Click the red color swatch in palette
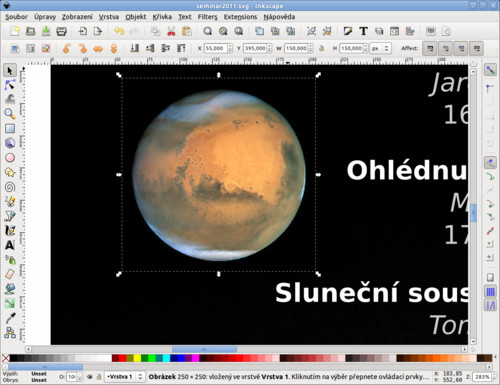Viewport: 500px width, 385px height. tap(123, 358)
